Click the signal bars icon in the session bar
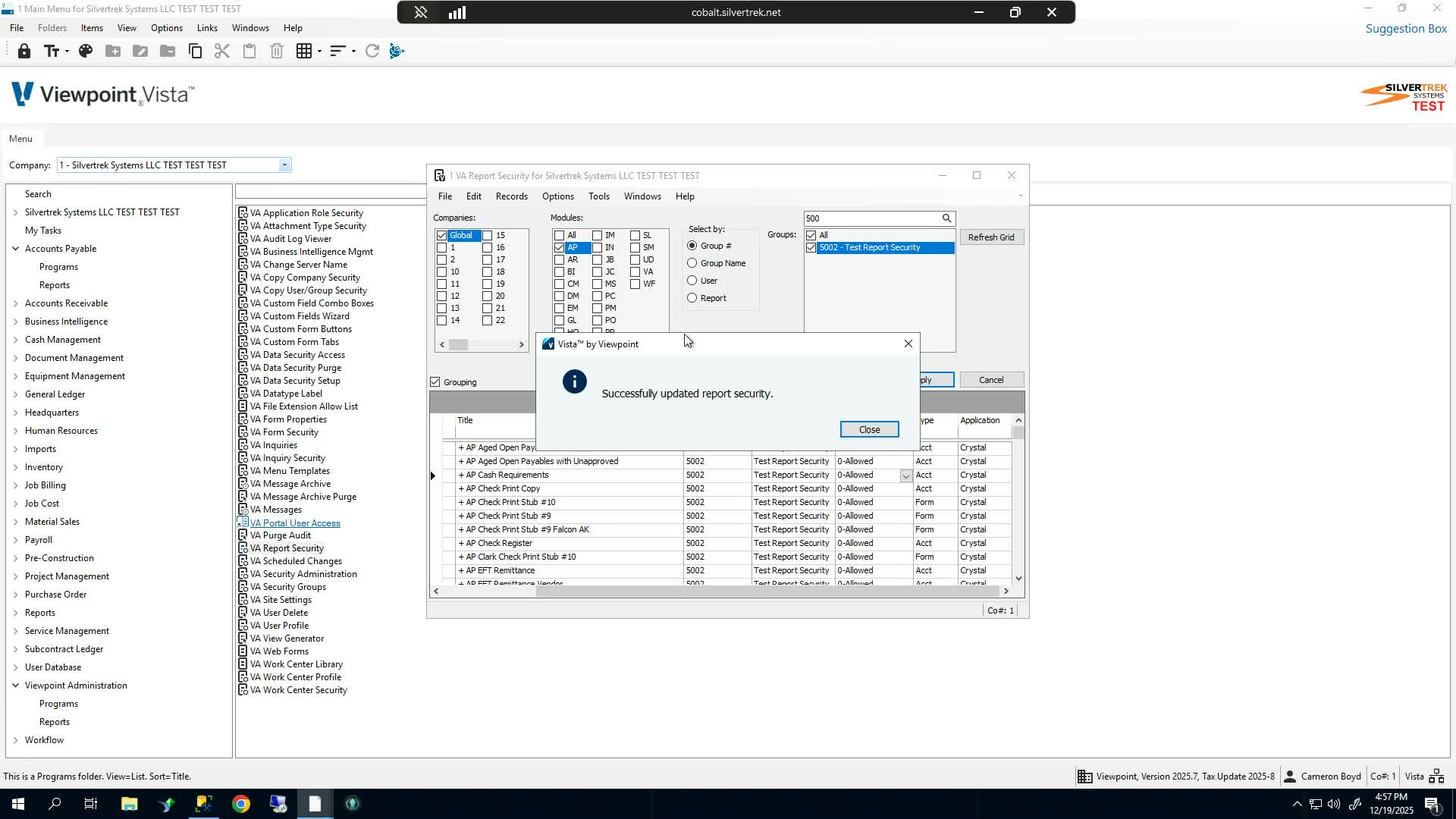This screenshot has width=1456, height=819. pos(457,12)
